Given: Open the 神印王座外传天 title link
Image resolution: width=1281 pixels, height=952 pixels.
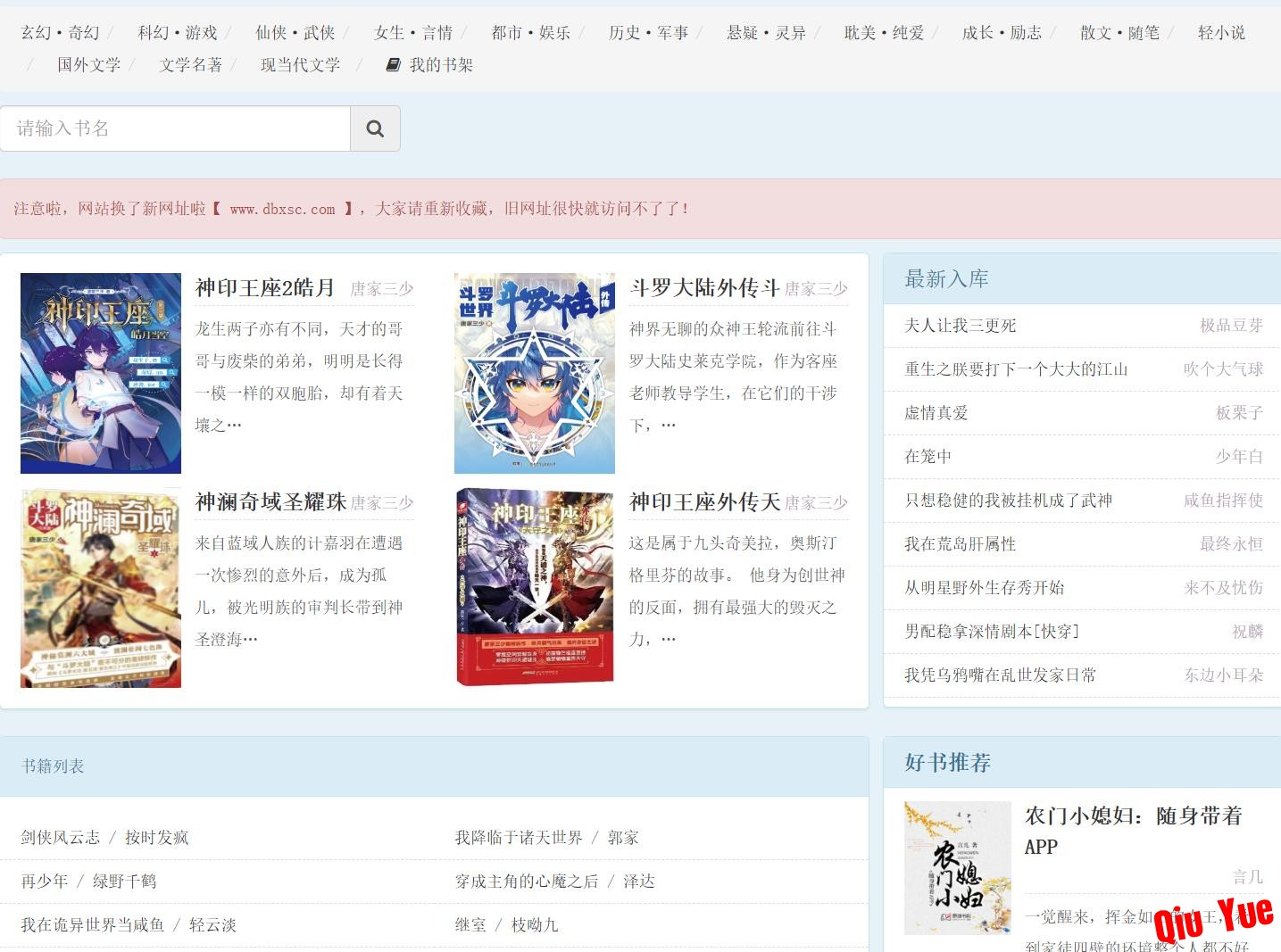Looking at the screenshot, I should pyautogui.click(x=705, y=502).
